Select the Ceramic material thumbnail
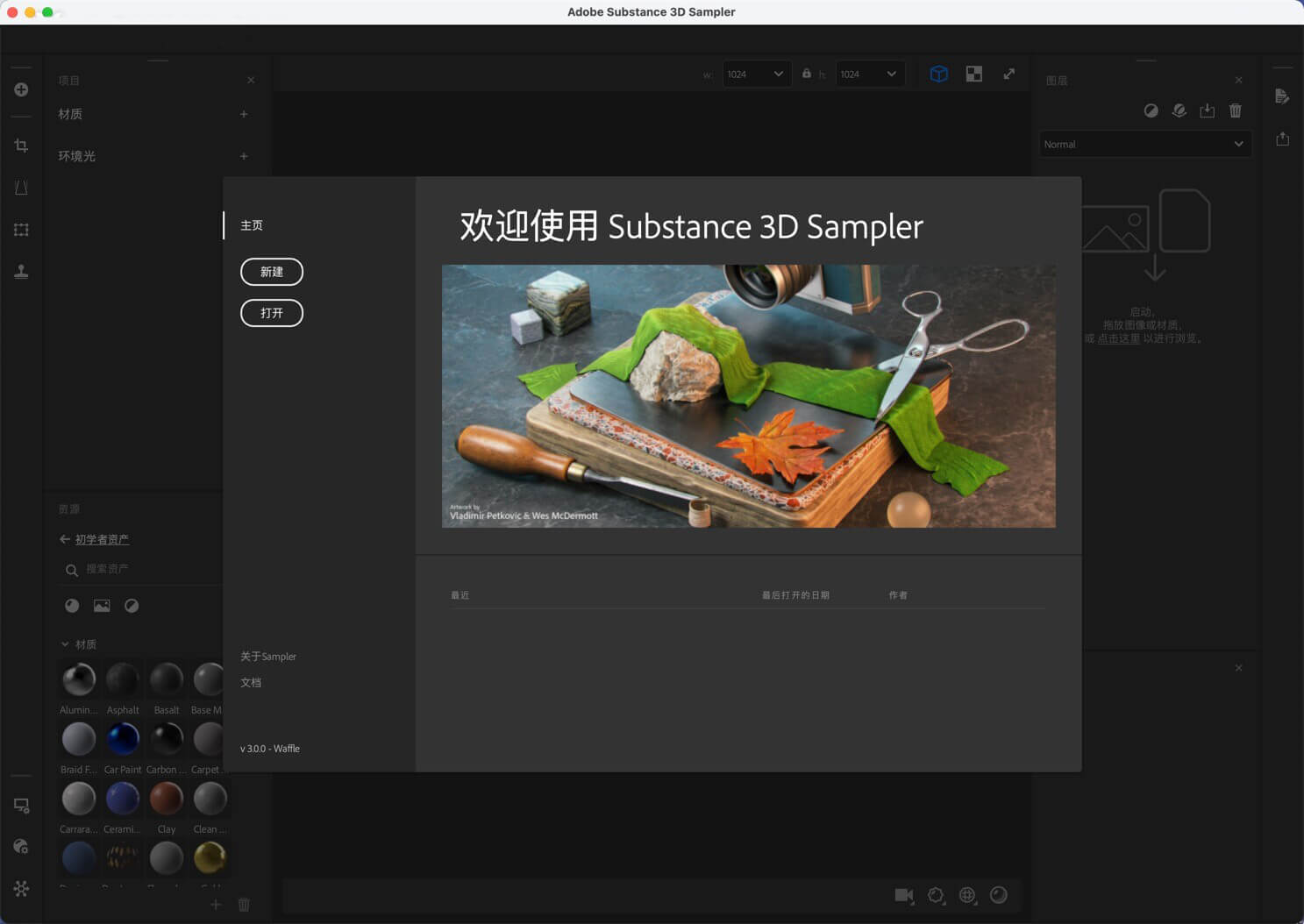 click(123, 799)
